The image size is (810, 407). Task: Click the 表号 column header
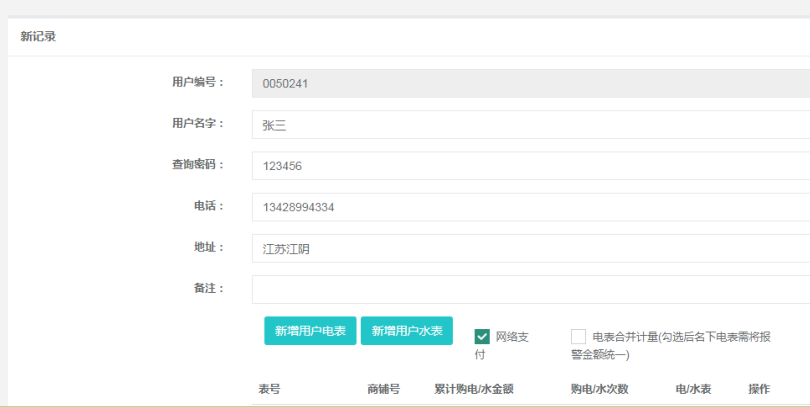click(x=269, y=389)
